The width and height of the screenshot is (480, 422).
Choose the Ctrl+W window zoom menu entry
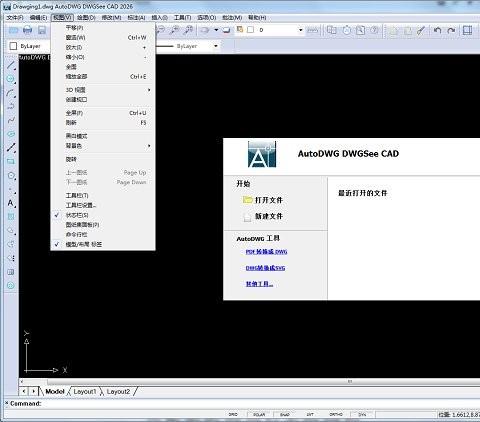pos(103,38)
